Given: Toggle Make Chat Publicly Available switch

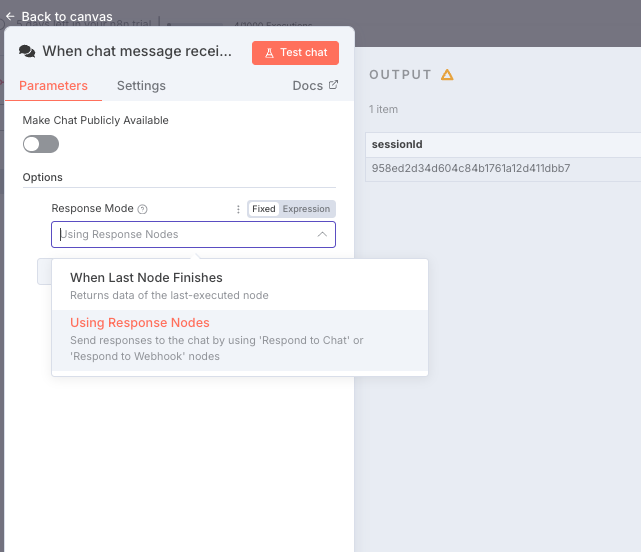Looking at the screenshot, I should [x=41, y=144].
